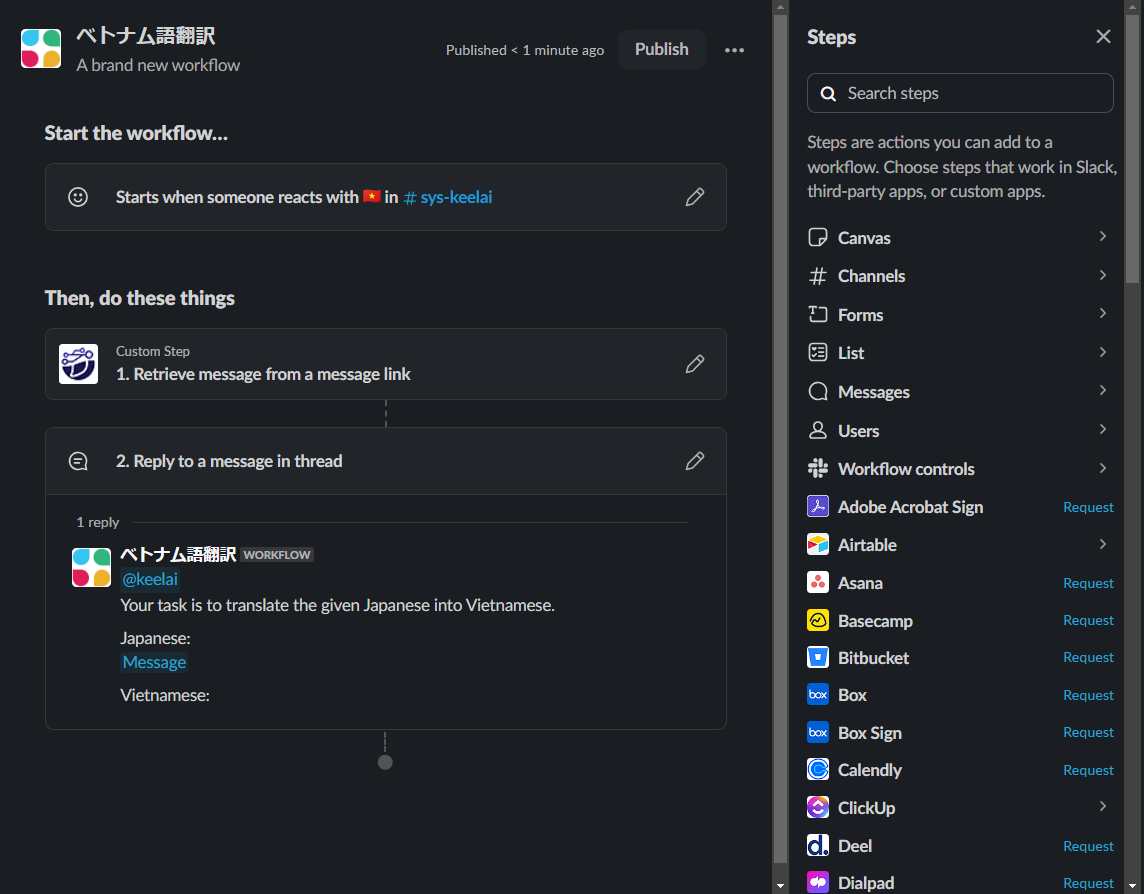Request the Box Sign app
The width and height of the screenshot is (1144, 894).
[x=1088, y=732]
